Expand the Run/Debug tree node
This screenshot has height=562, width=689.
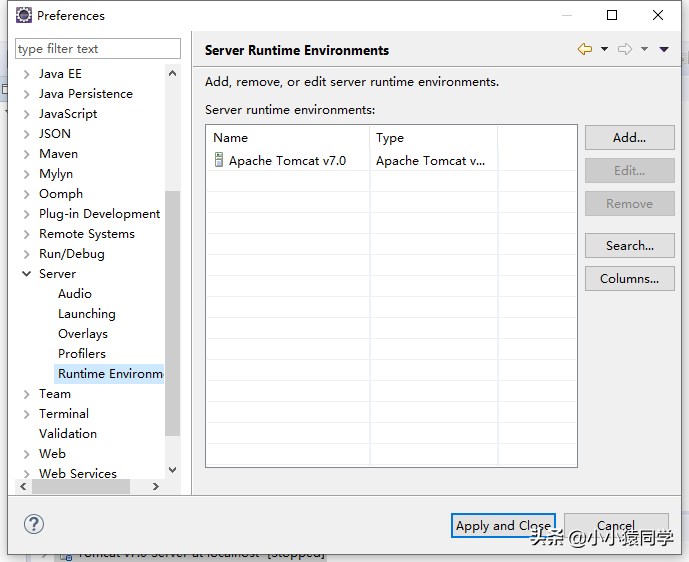(x=27, y=254)
